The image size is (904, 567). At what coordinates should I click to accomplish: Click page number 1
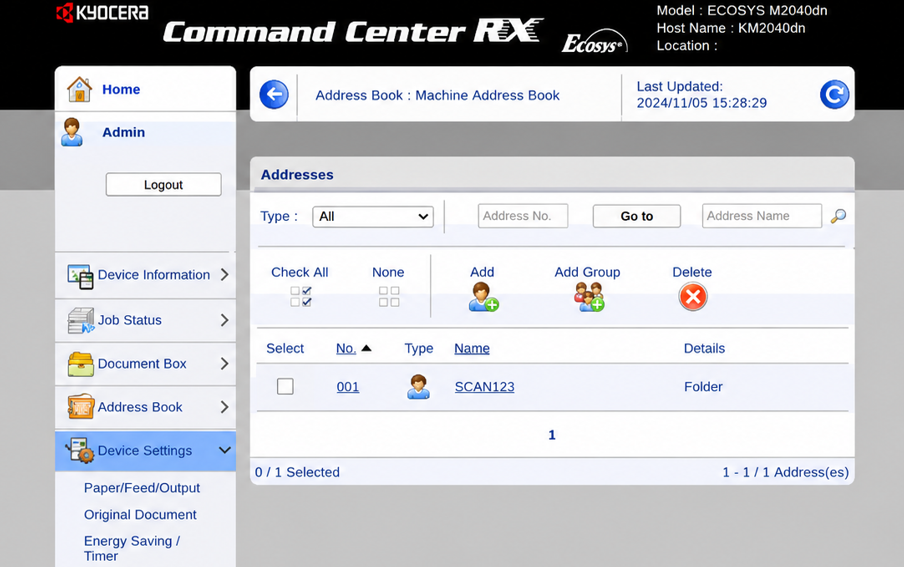click(x=552, y=435)
